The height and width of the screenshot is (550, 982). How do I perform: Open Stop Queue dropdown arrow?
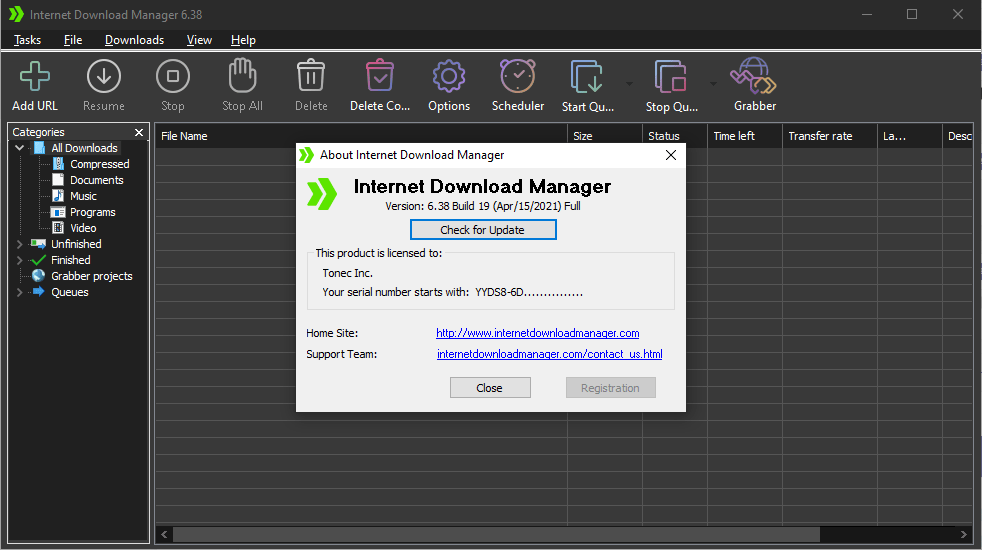click(713, 83)
